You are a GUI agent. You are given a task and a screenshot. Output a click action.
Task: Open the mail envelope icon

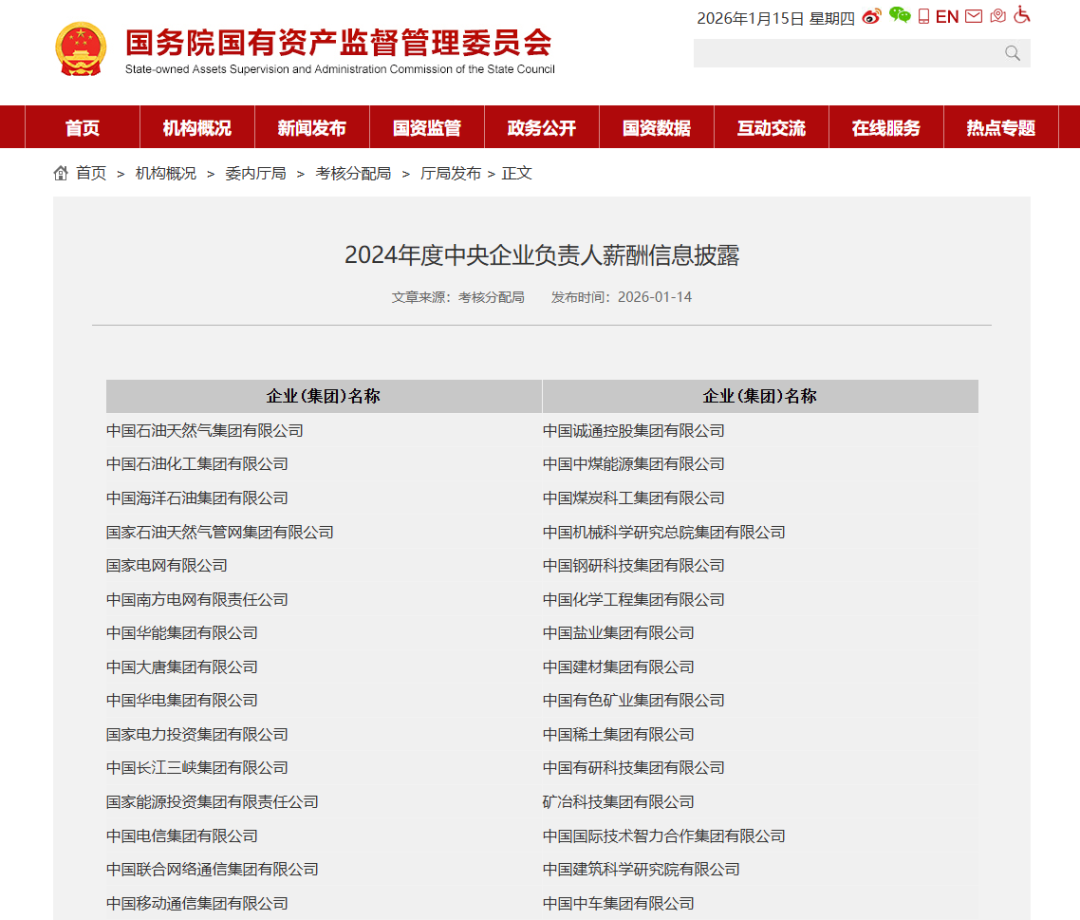pos(973,16)
